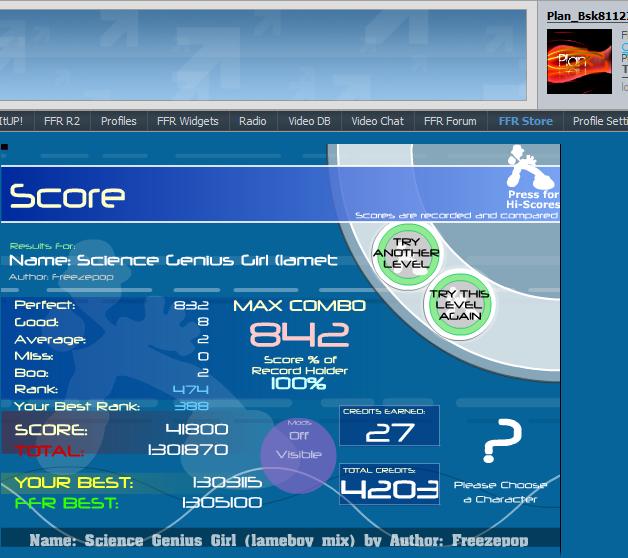The width and height of the screenshot is (628, 558).
Task: Click the Please Choose a Character text
Action: [x=500, y=492]
